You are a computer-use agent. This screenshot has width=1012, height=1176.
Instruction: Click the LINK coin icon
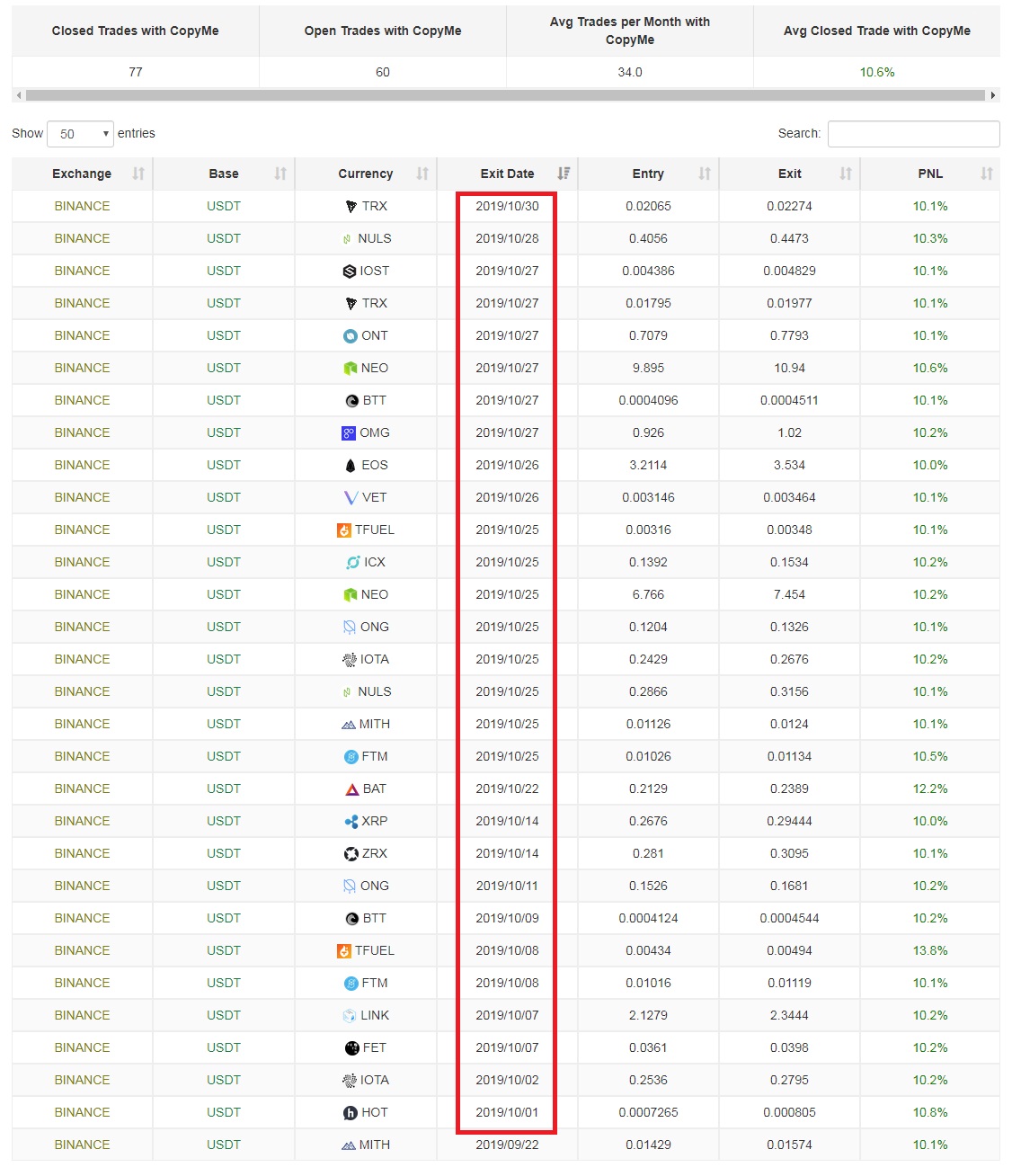pos(350,1016)
